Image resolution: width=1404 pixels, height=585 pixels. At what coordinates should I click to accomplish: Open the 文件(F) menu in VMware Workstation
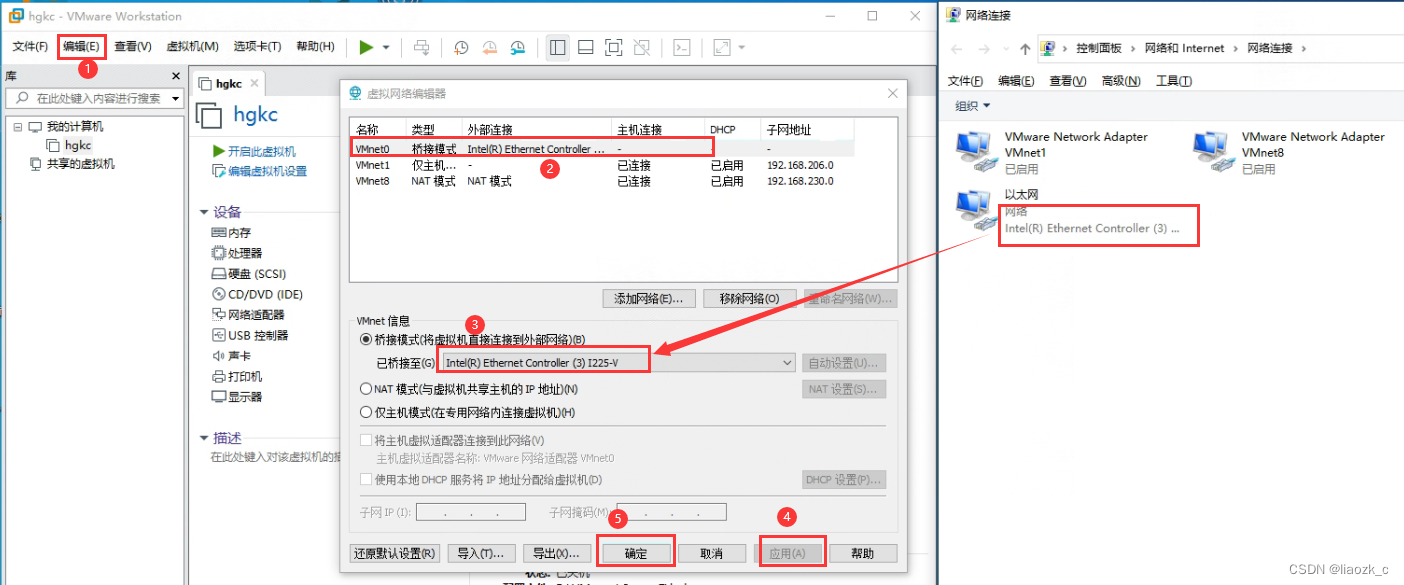click(30, 46)
